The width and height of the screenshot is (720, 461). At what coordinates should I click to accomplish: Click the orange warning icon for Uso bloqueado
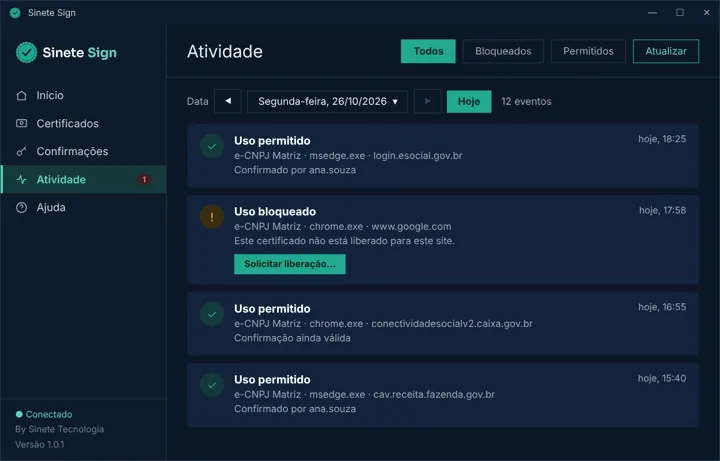click(x=212, y=217)
